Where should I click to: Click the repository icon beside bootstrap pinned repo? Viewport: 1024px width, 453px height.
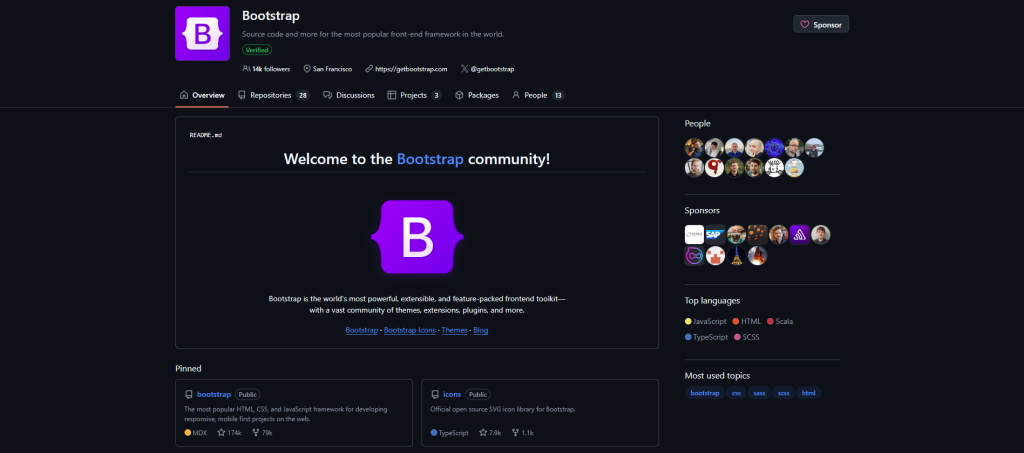(x=189, y=394)
